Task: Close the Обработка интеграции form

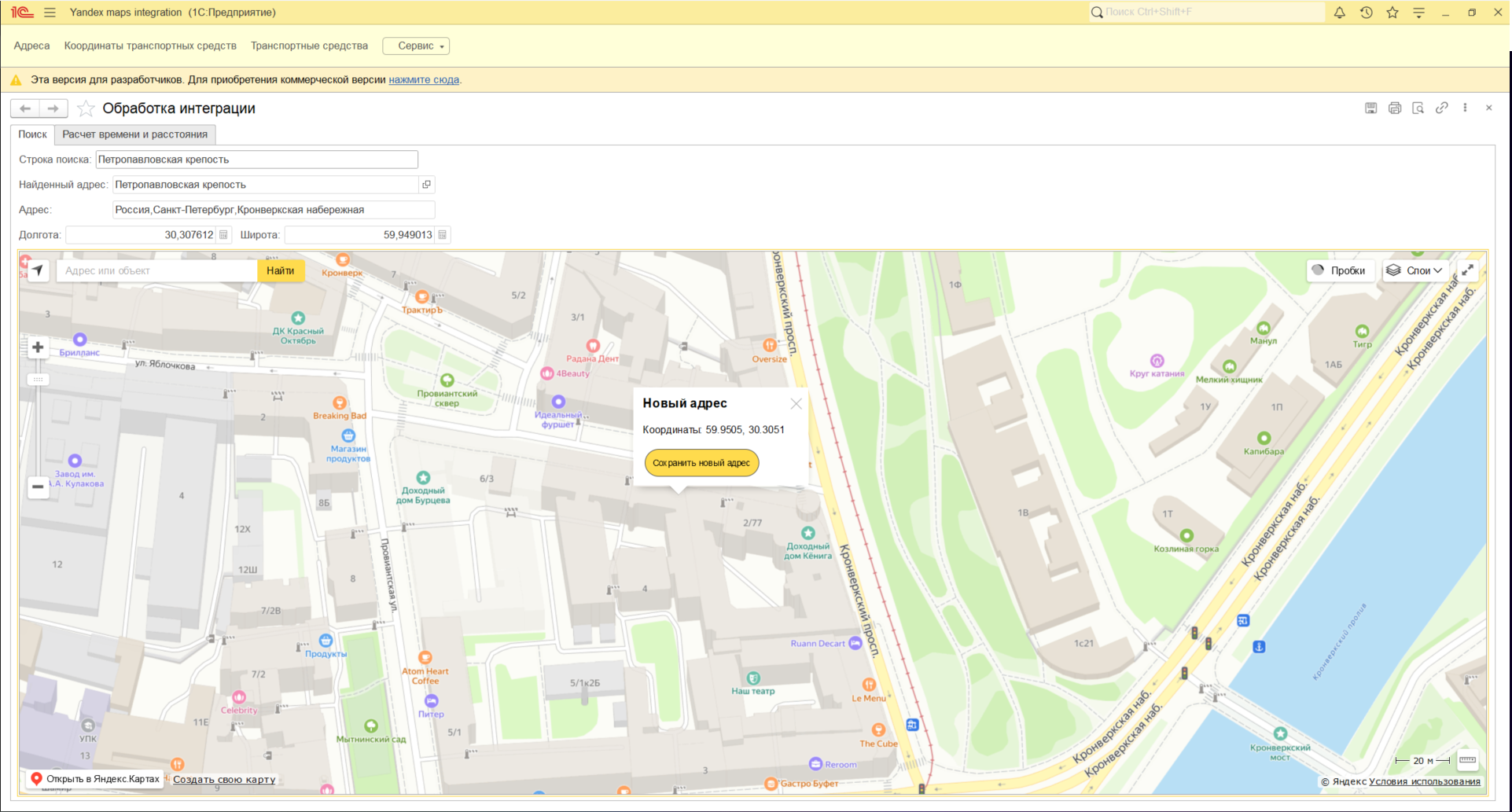Action: [x=1488, y=108]
